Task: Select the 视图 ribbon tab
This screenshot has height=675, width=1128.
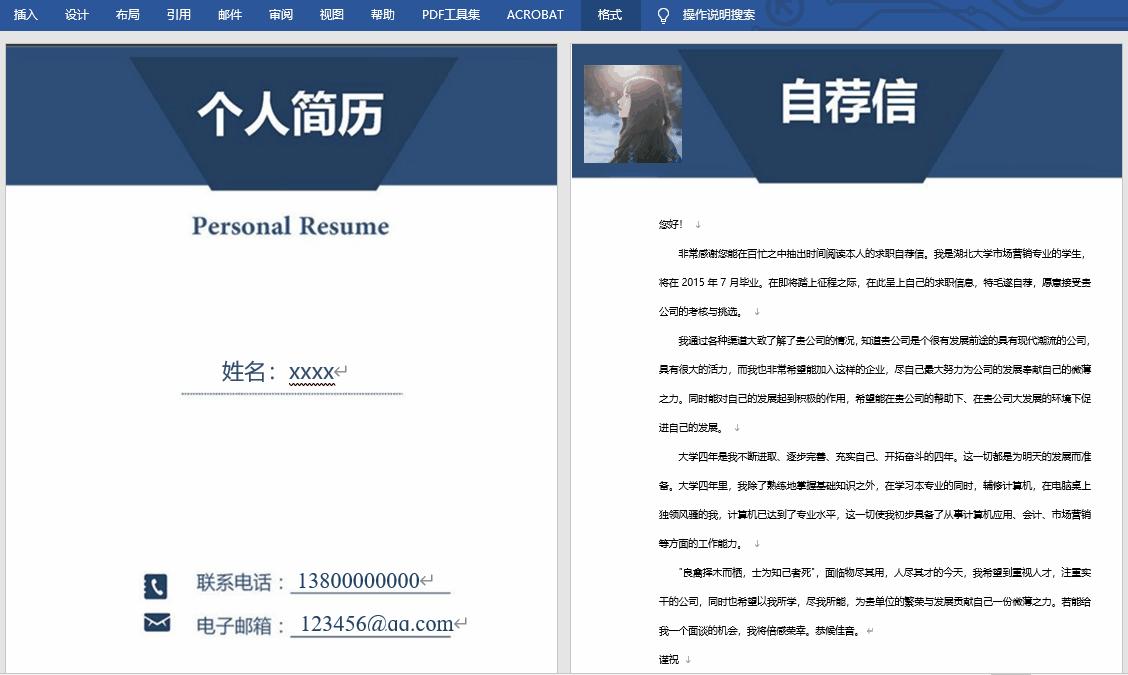Action: tap(331, 15)
